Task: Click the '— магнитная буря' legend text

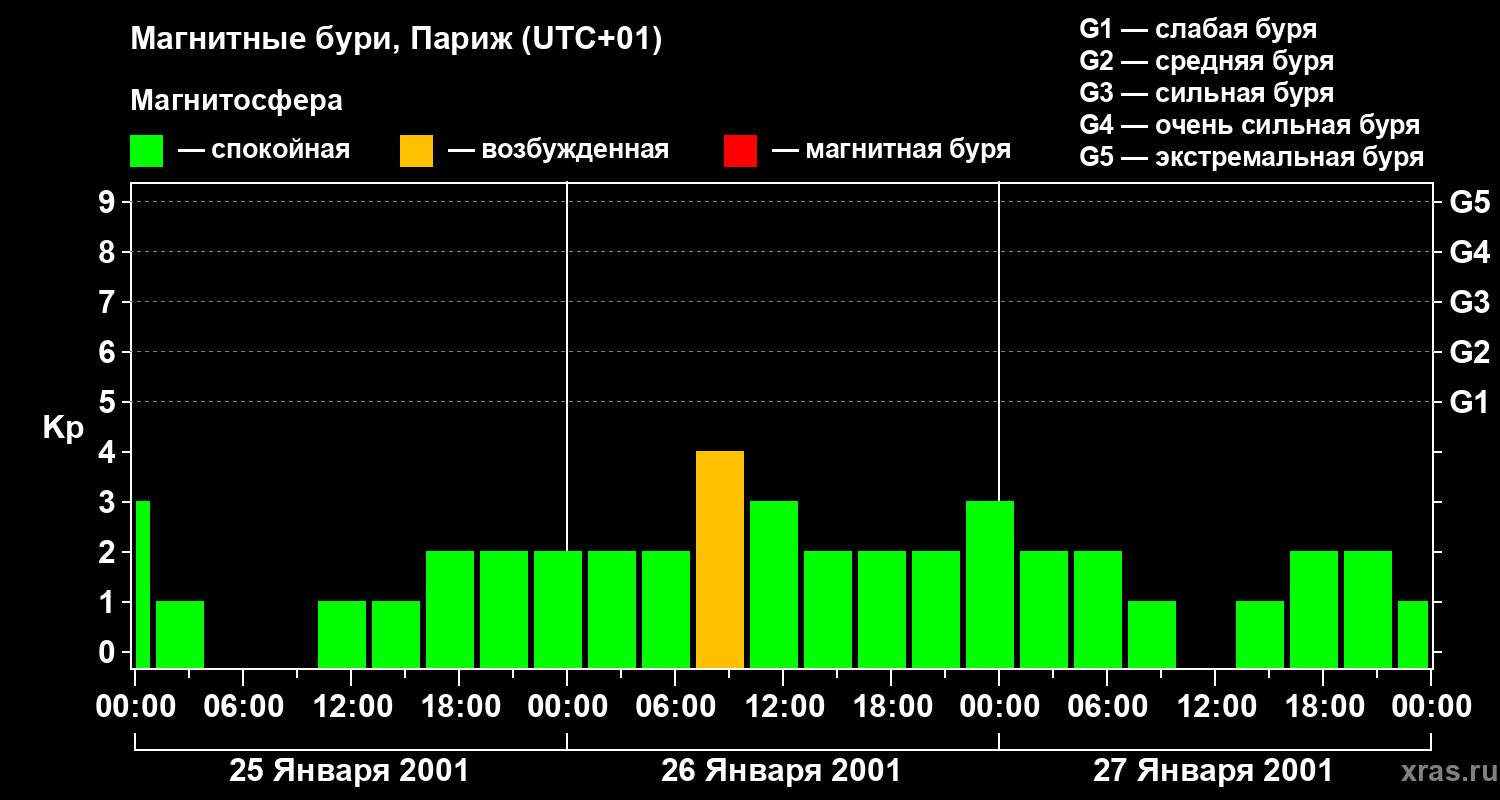Action: point(891,150)
